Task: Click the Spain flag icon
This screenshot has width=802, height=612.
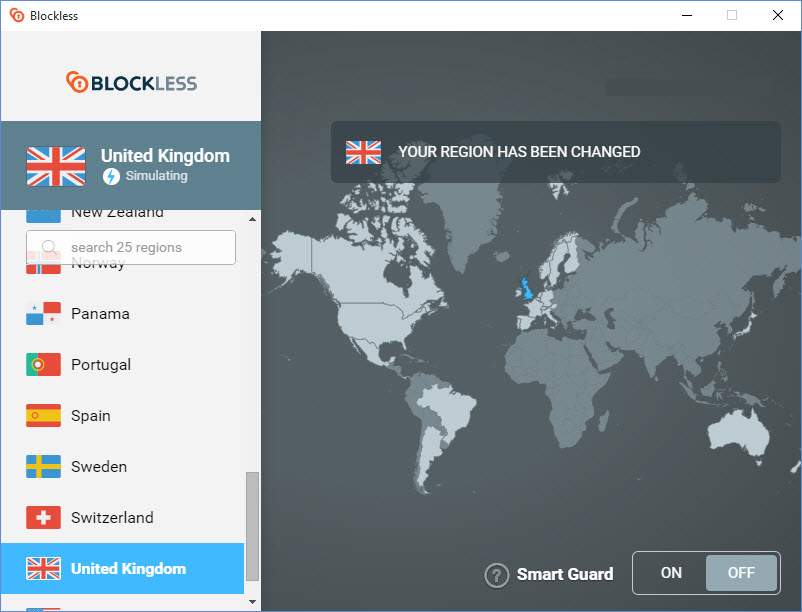Action: tap(43, 415)
